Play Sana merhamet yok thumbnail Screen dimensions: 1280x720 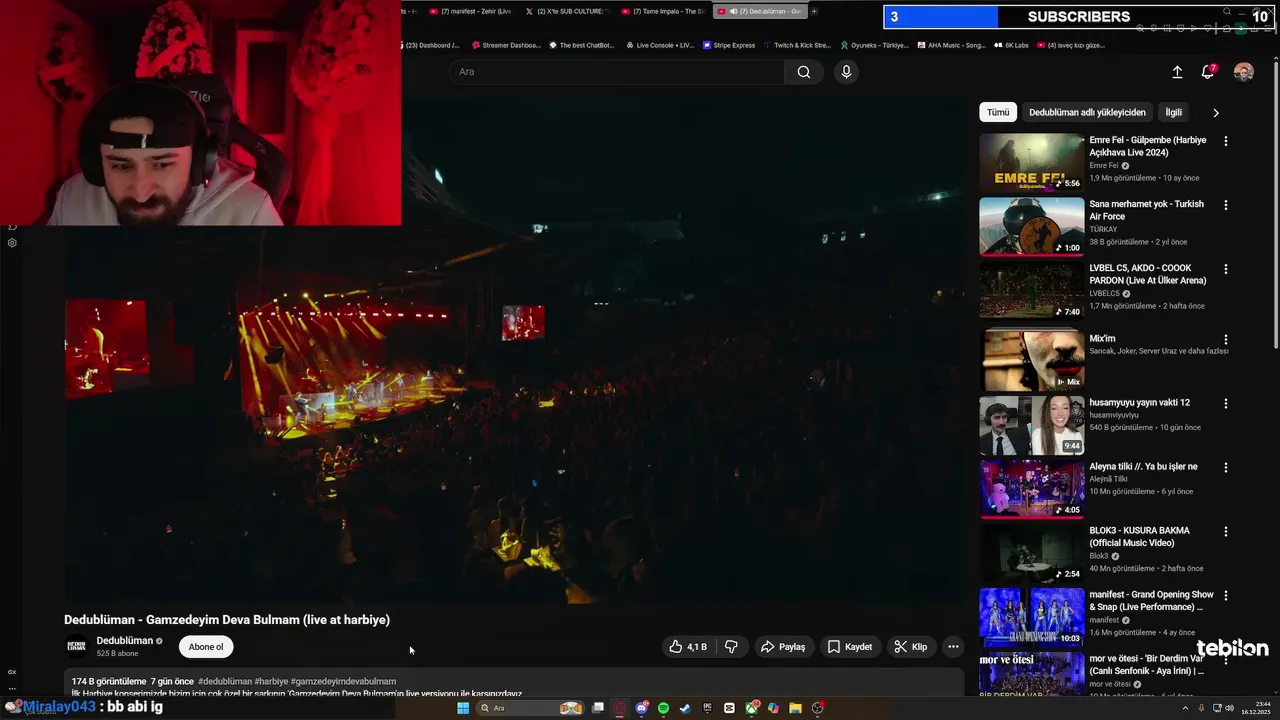pyautogui.click(x=1031, y=227)
